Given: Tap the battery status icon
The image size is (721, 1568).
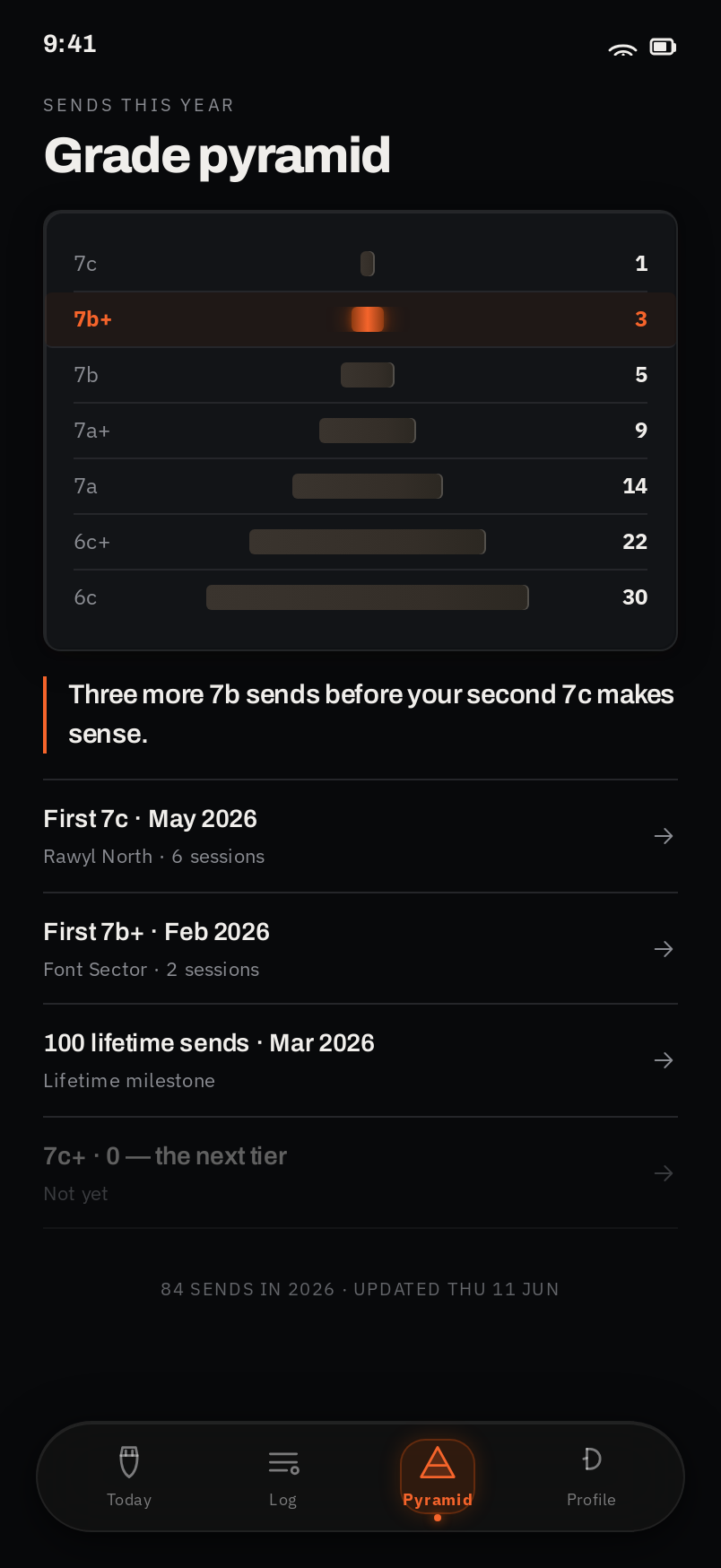Looking at the screenshot, I should [663, 47].
